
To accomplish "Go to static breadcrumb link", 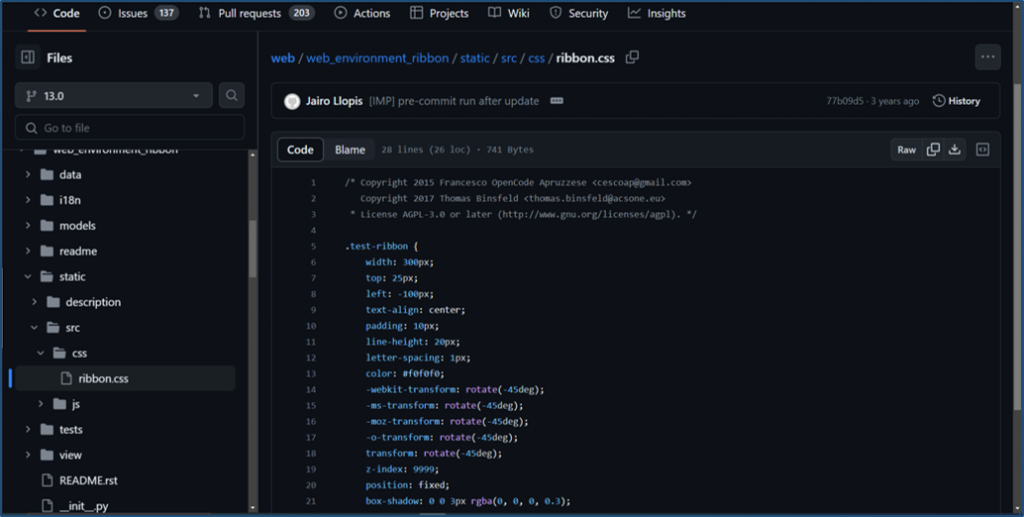I will coord(475,58).
